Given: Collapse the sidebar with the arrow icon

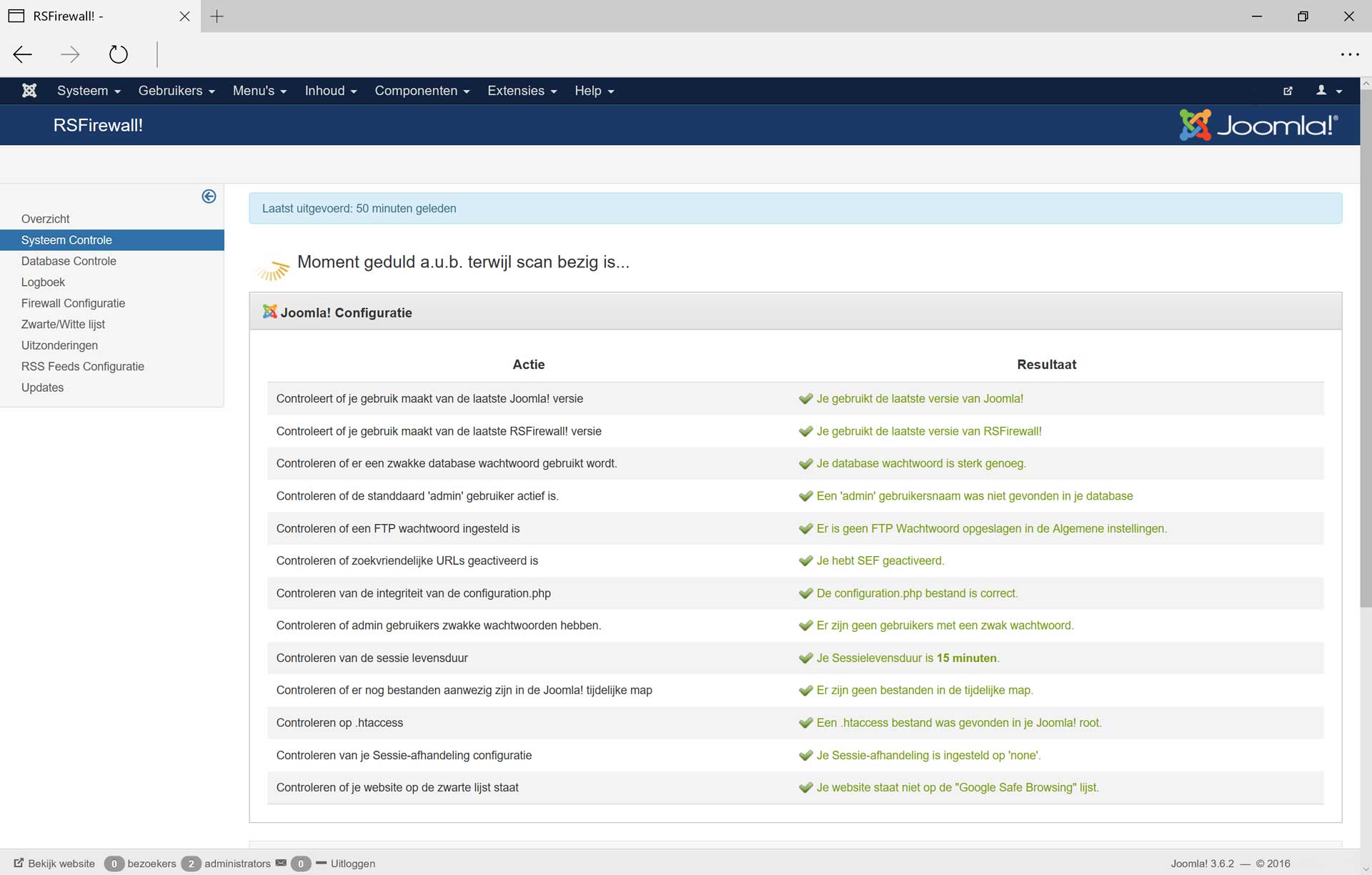Looking at the screenshot, I should pyautogui.click(x=209, y=197).
